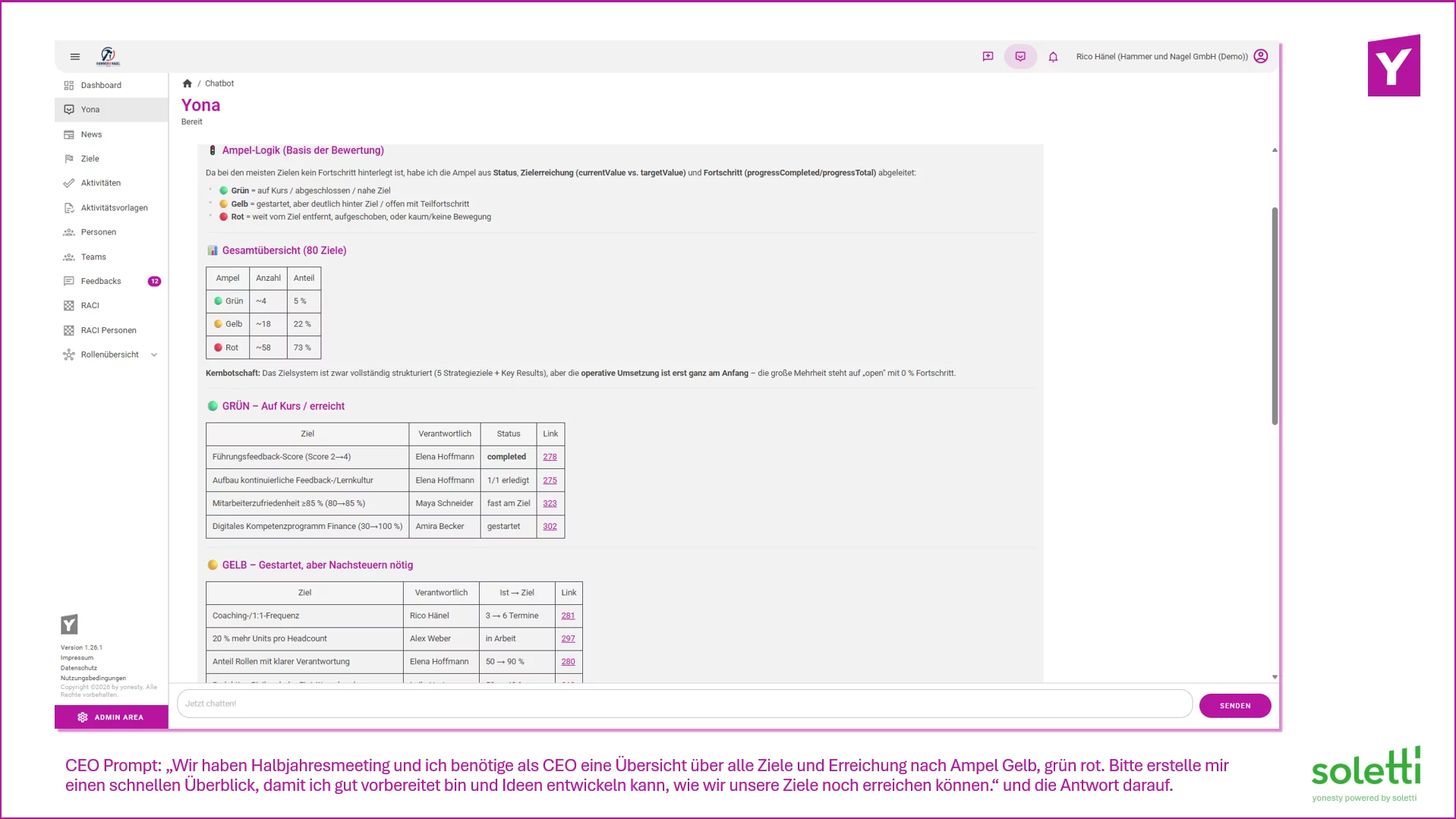The width and height of the screenshot is (1456, 819).
Task: Click the Hammer und Nagel company logo
Action: pos(108,56)
